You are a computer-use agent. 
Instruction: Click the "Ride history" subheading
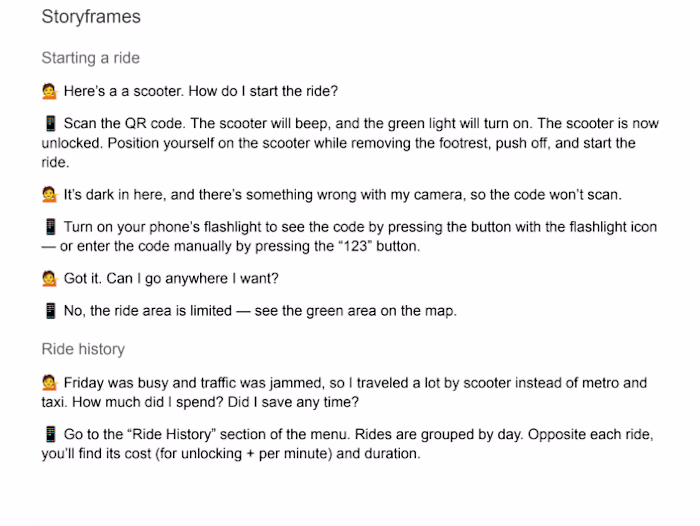click(83, 349)
